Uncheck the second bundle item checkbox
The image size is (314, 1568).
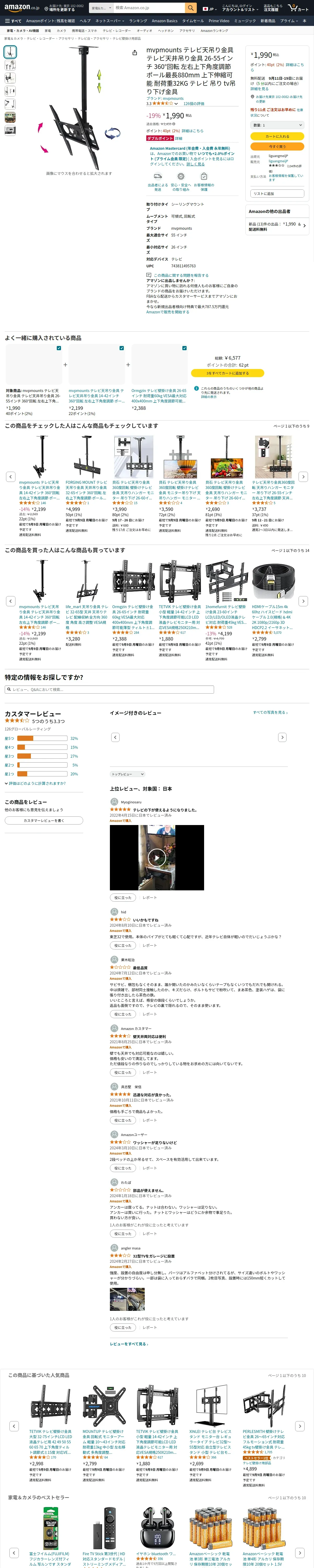tap(121, 348)
